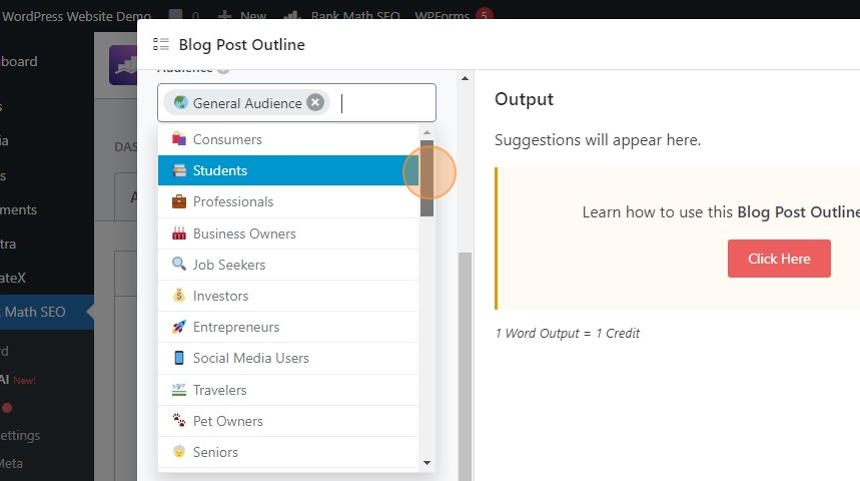Select Consumers from audience list
This screenshot has width=860, height=481.
(x=288, y=139)
